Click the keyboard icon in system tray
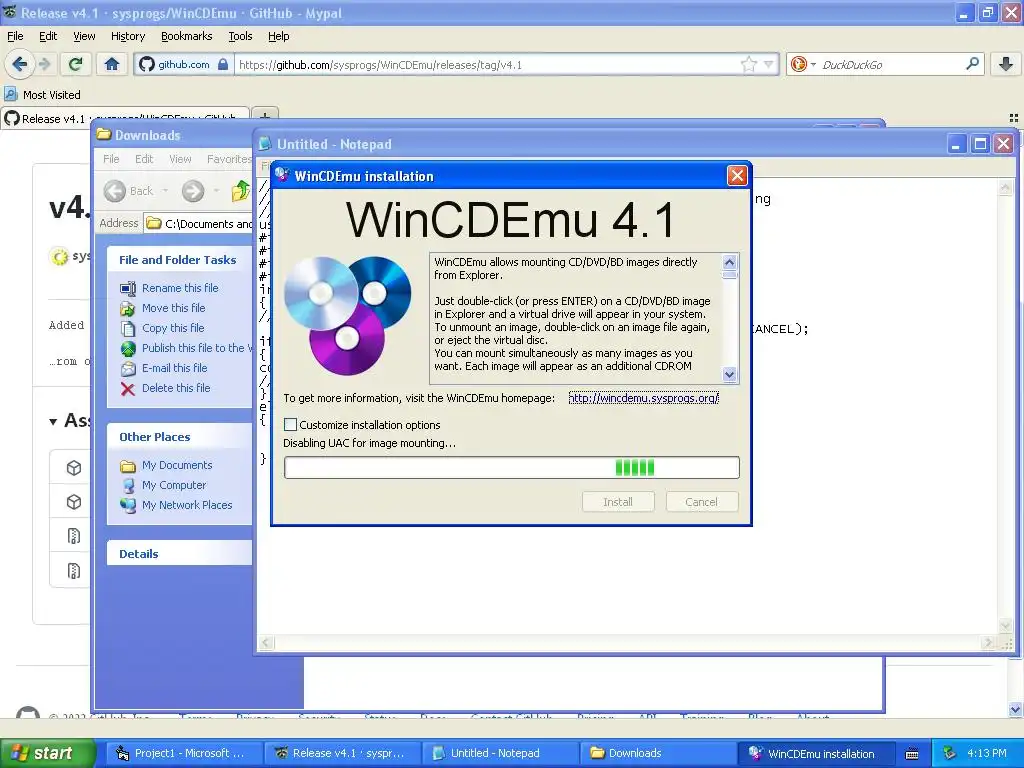This screenshot has height=768, width=1024. click(912, 754)
